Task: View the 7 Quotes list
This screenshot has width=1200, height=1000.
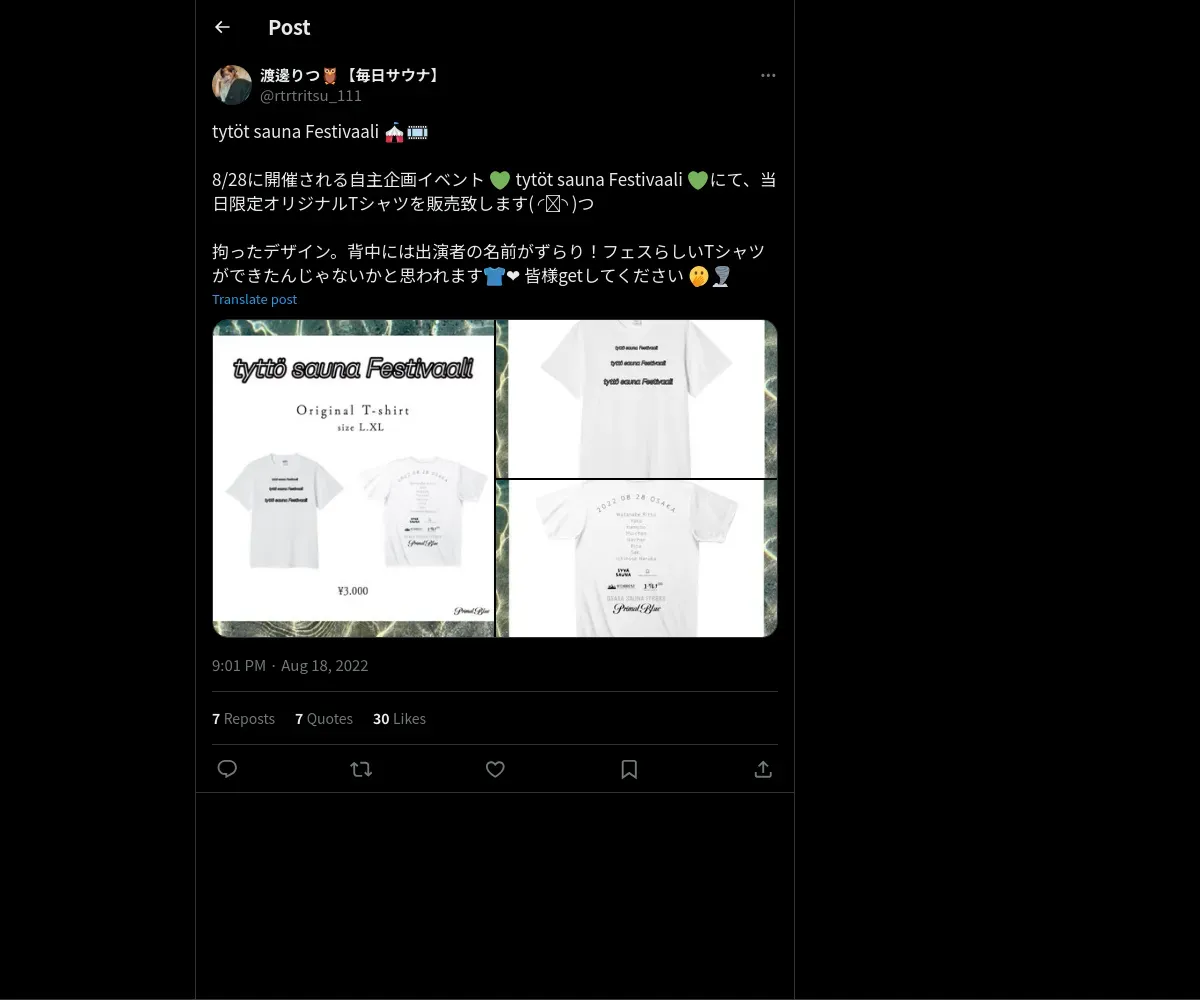Action: coord(324,718)
